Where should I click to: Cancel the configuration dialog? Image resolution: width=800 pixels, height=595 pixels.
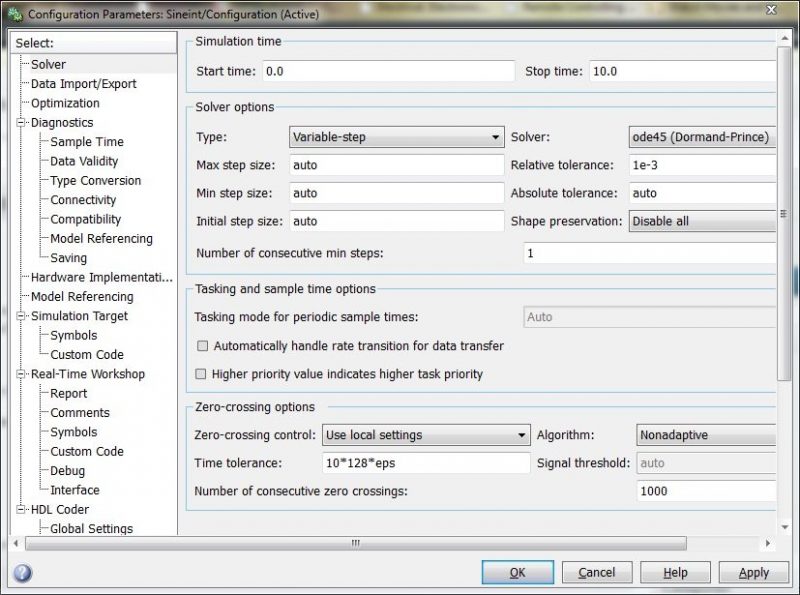click(x=597, y=572)
